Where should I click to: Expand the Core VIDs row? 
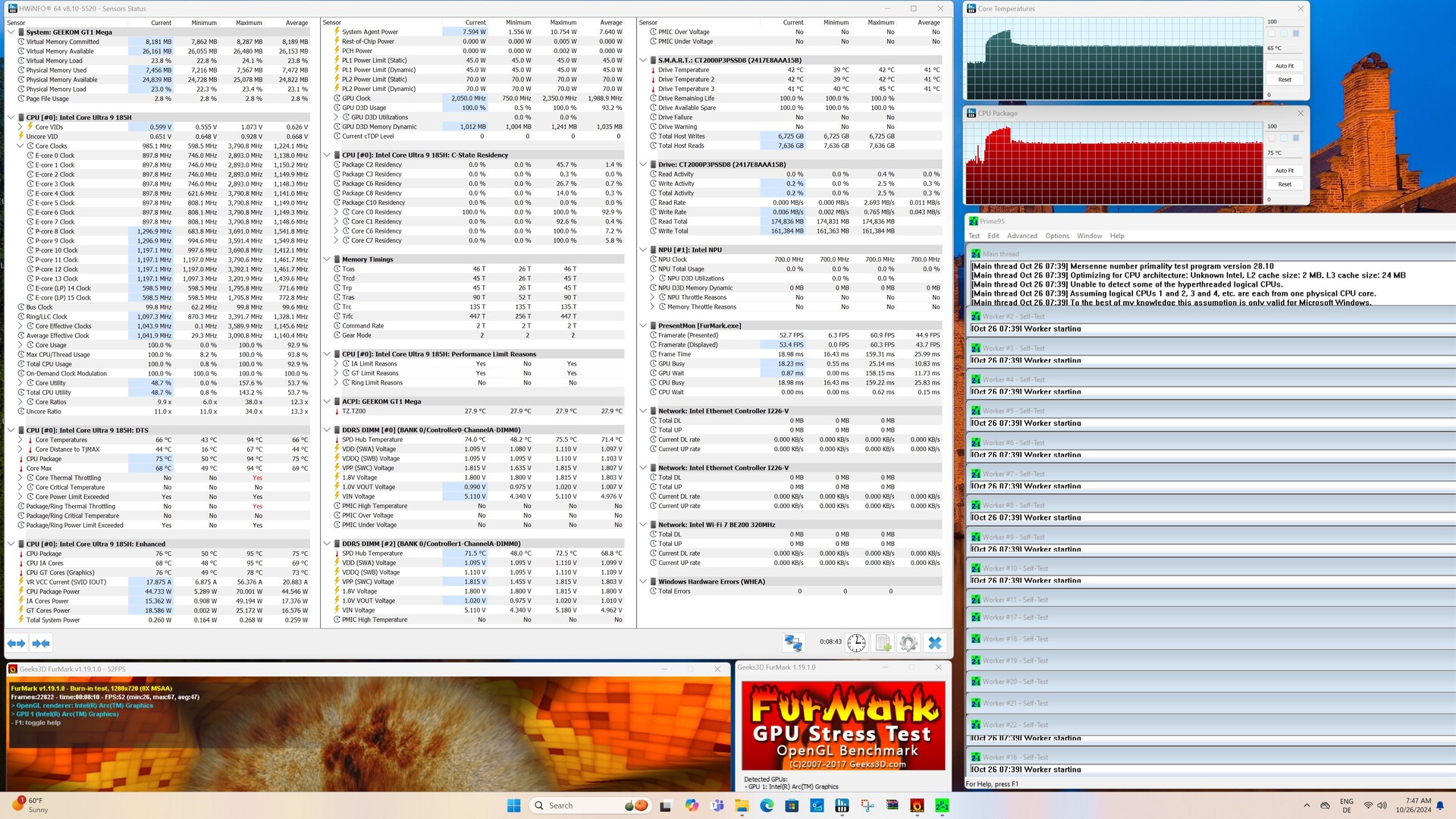click(x=20, y=127)
